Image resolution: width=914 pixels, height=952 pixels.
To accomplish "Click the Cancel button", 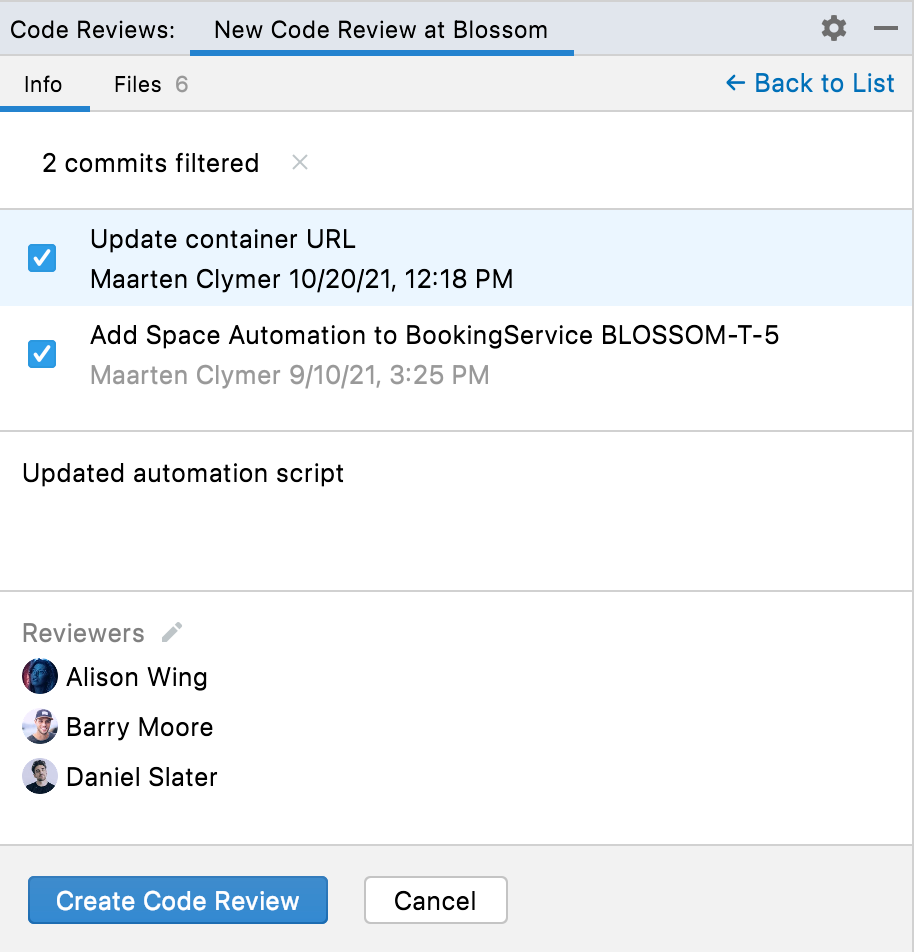I will click(x=436, y=900).
